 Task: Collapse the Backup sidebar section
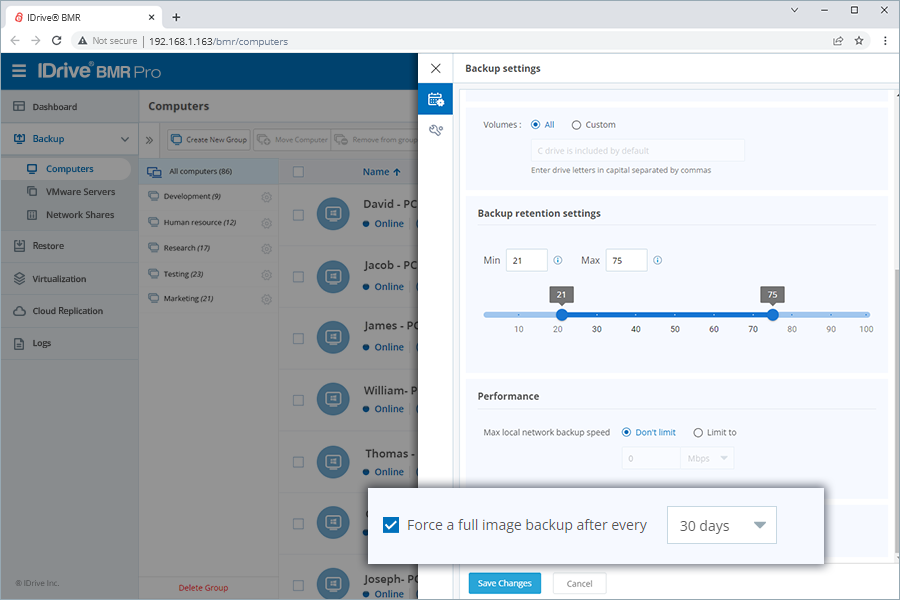tap(124, 139)
